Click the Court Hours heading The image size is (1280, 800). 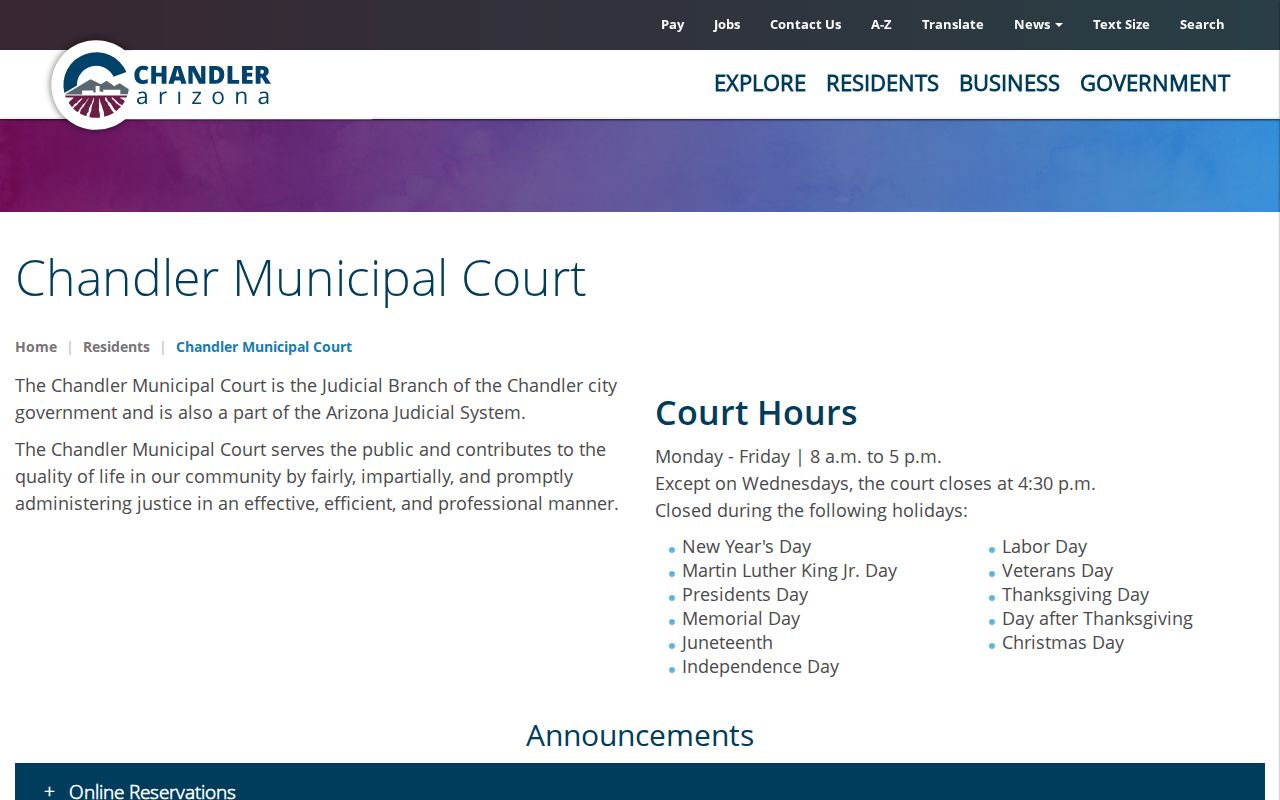[756, 413]
